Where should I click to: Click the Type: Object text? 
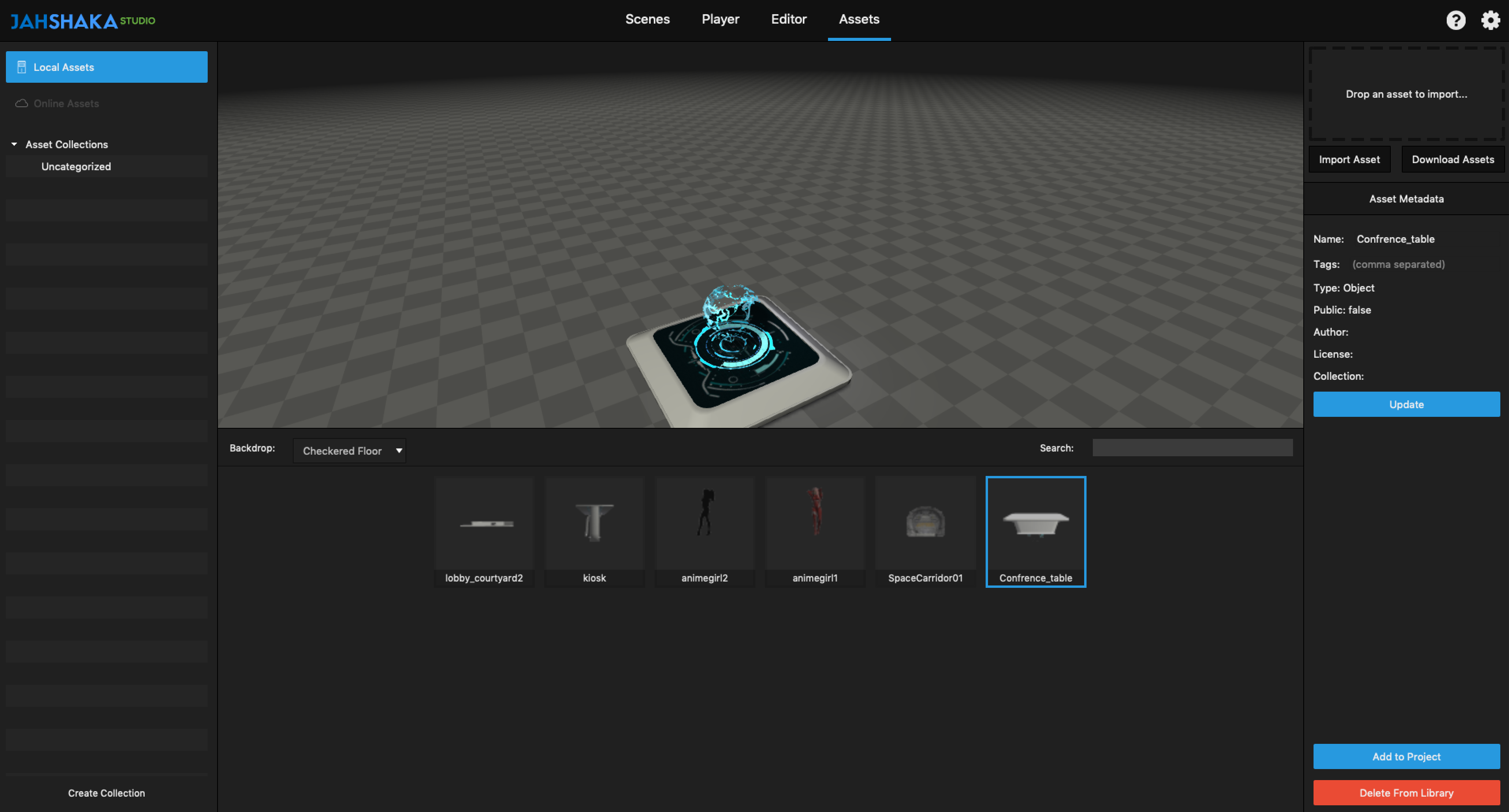1344,288
